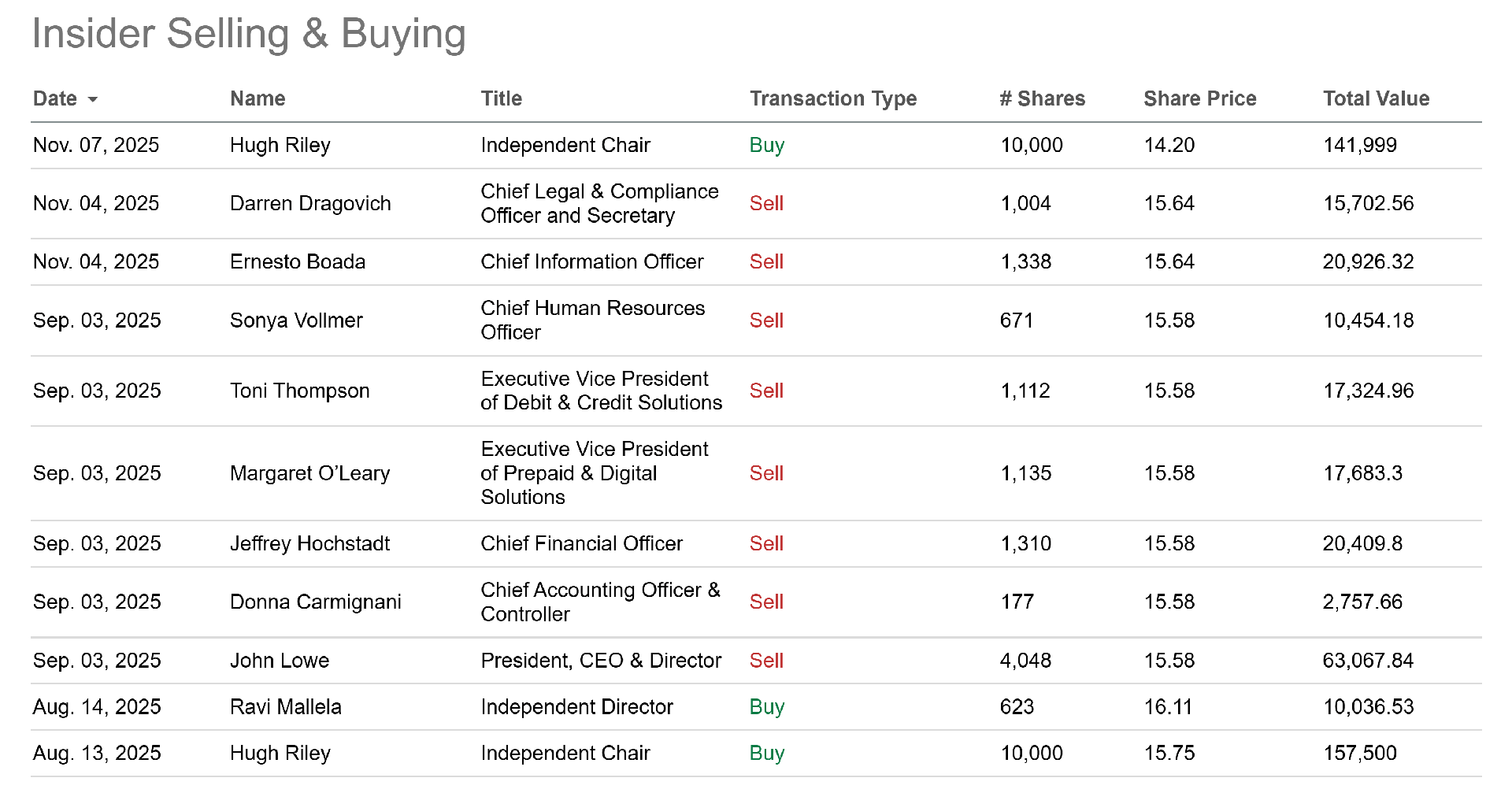Select Jeffrey Hochstadt's name
Viewport: 1512px width, 789px height.
coord(309,543)
